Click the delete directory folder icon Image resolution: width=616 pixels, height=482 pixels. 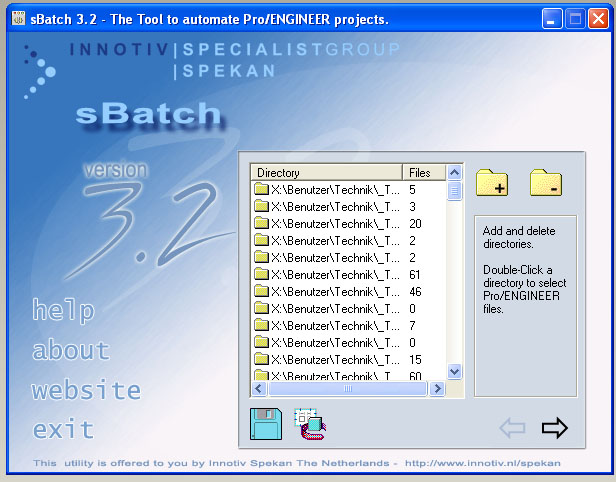pos(546,183)
